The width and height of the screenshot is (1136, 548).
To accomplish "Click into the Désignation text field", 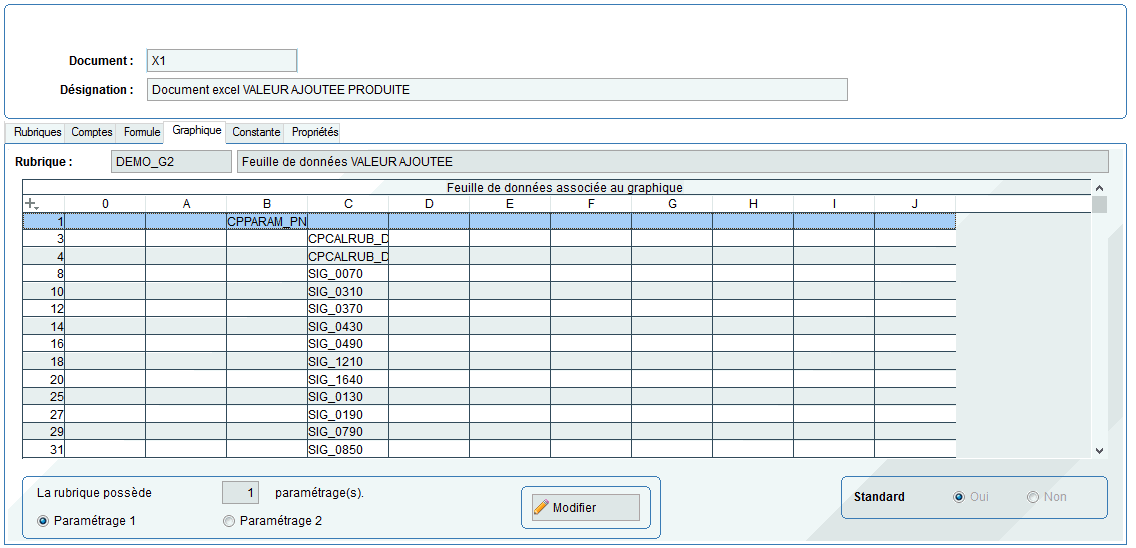I will (x=497, y=90).
